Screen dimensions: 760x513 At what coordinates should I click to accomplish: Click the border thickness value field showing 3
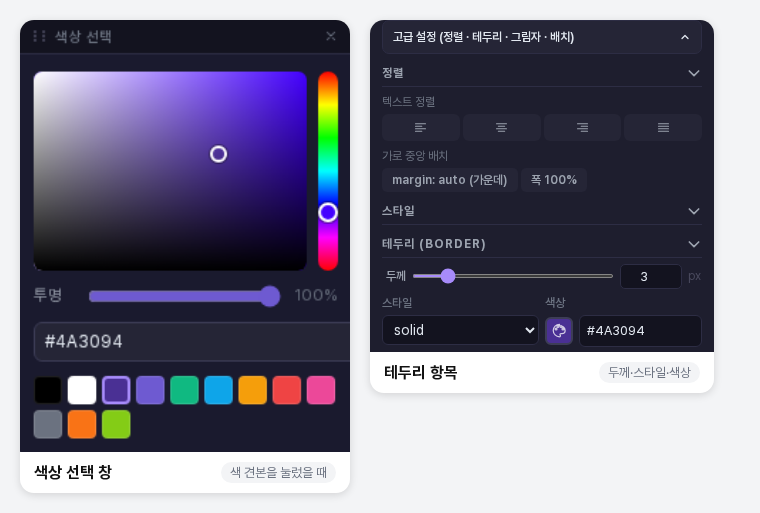tap(651, 276)
